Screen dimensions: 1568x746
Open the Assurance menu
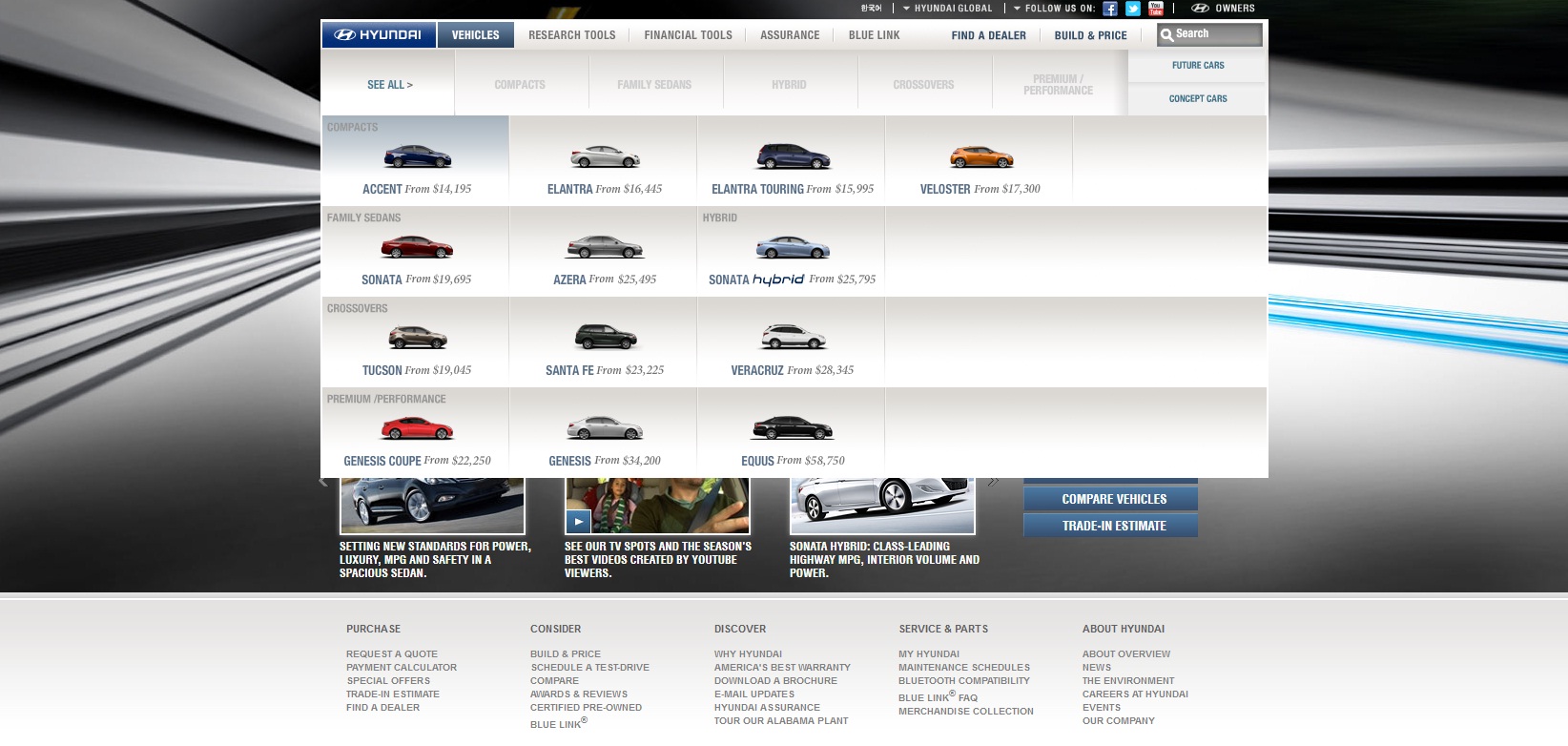click(x=790, y=35)
